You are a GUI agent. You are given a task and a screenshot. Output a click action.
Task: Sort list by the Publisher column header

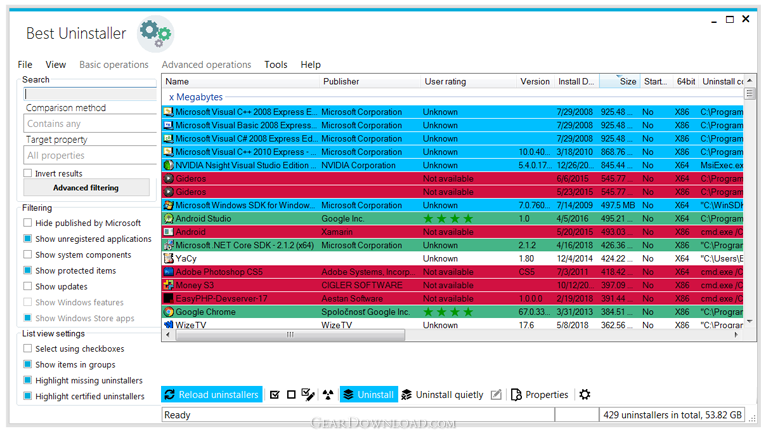pos(370,81)
